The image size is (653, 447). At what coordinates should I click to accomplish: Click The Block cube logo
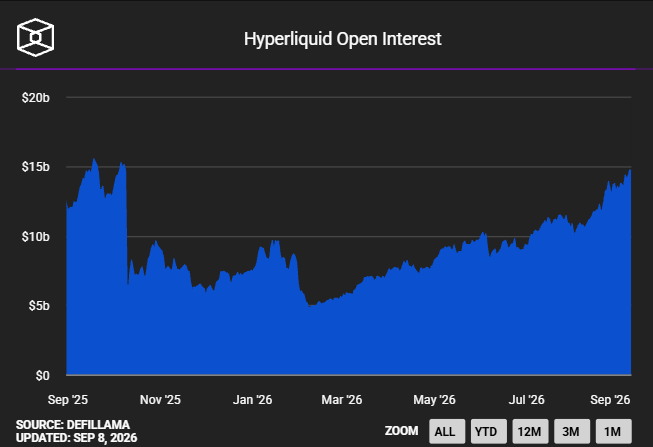pyautogui.click(x=35, y=37)
